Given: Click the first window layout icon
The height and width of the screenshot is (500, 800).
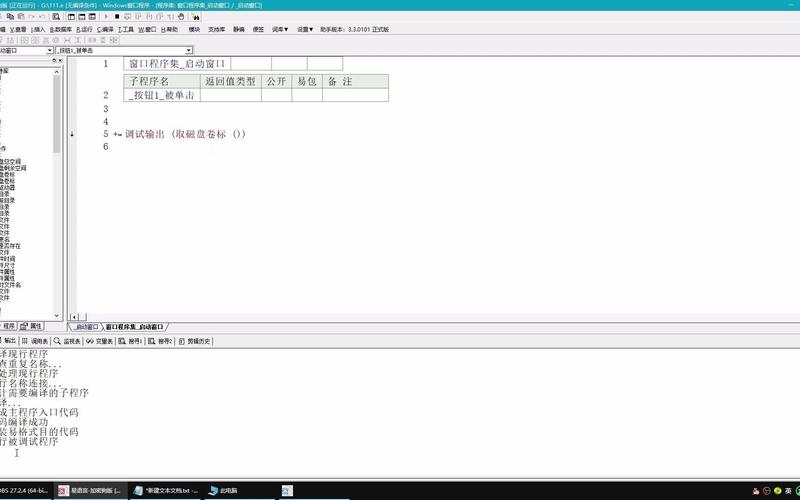Looking at the screenshot, I should tap(71, 17).
